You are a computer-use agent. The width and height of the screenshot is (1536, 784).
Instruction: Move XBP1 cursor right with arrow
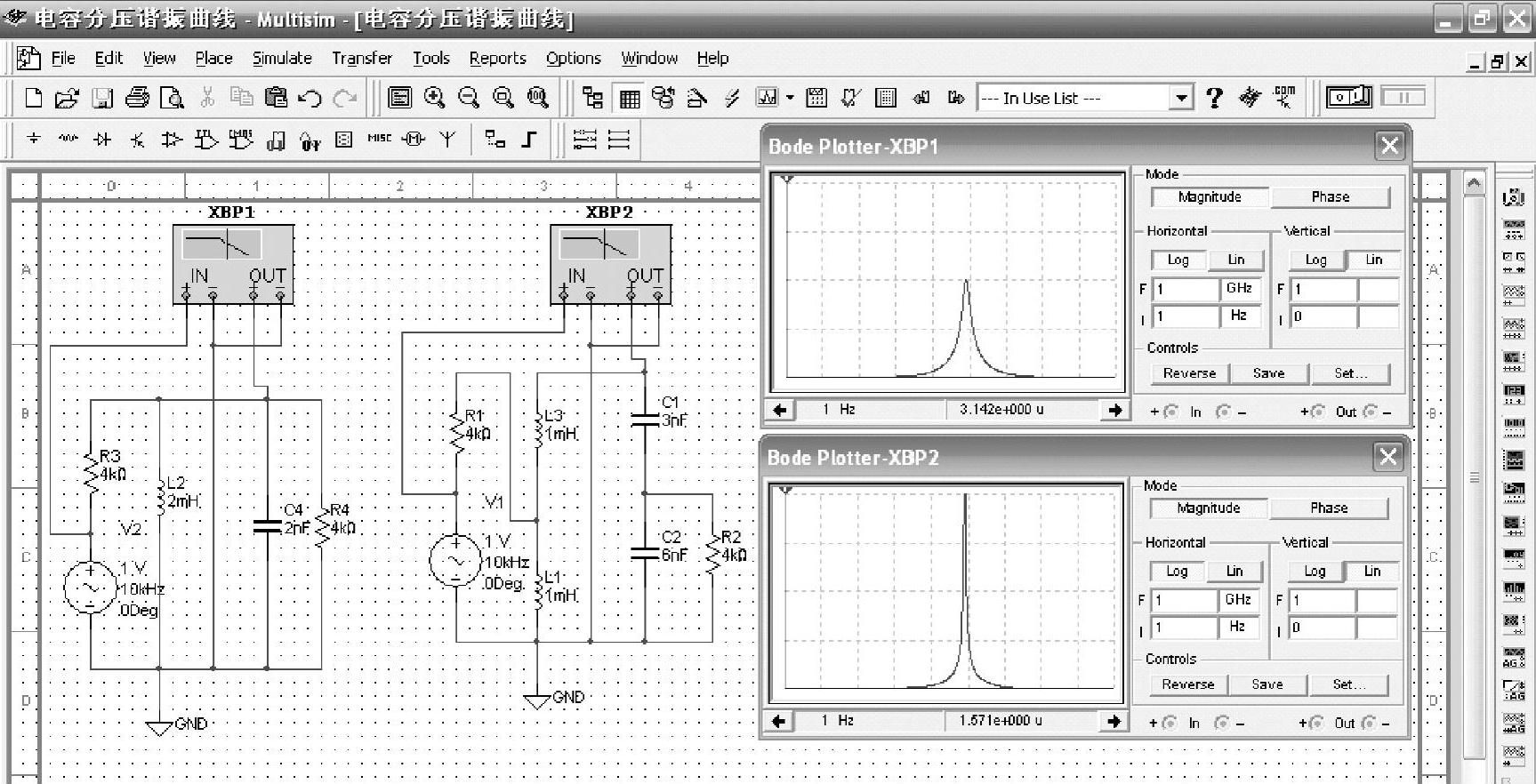coord(1114,410)
